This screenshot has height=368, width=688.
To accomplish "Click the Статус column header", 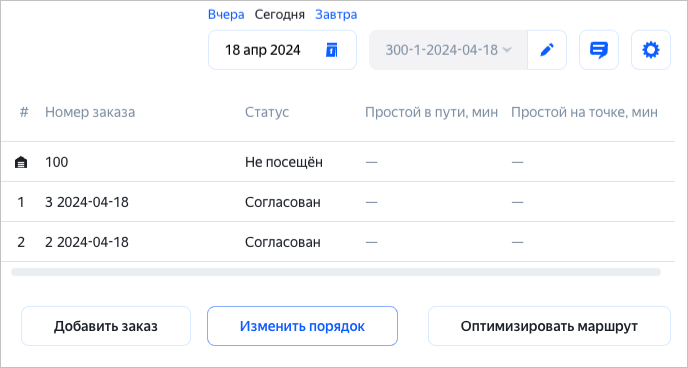I will (x=267, y=112).
